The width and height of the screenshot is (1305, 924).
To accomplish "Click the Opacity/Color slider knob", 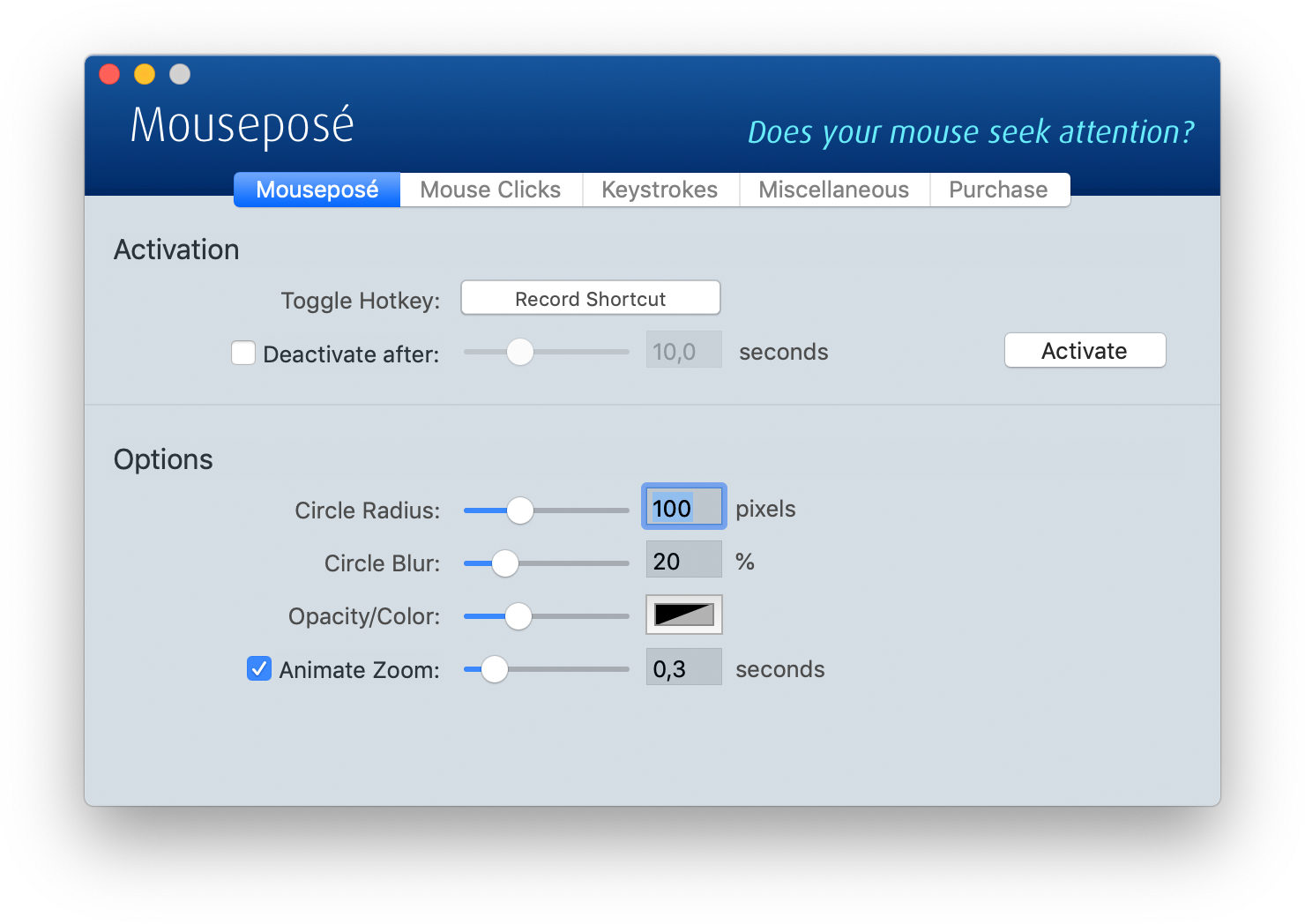I will point(518,616).
